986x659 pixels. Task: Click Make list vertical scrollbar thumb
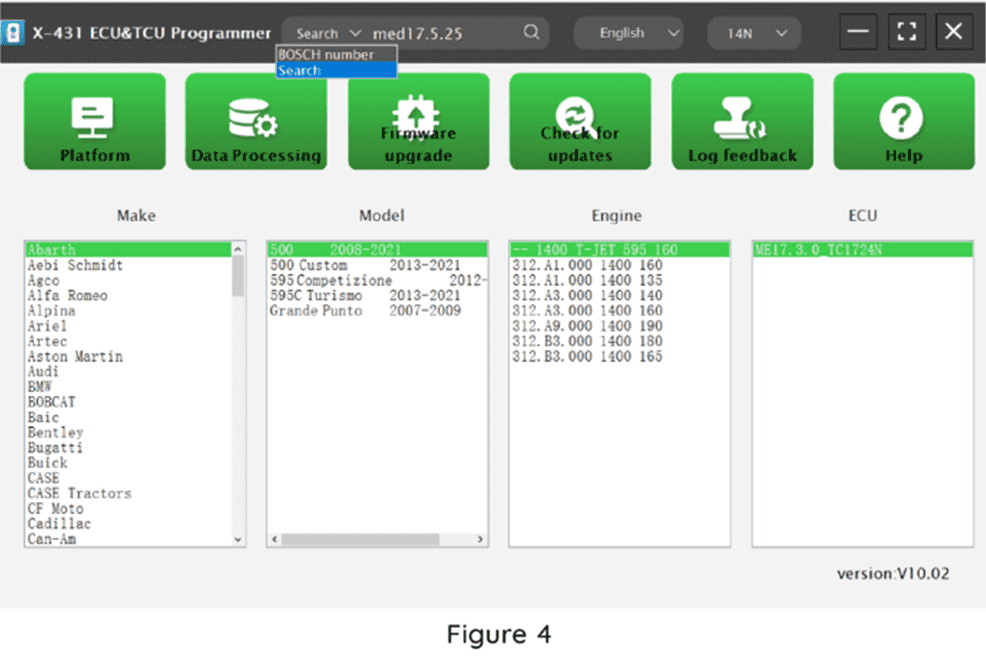click(238, 275)
